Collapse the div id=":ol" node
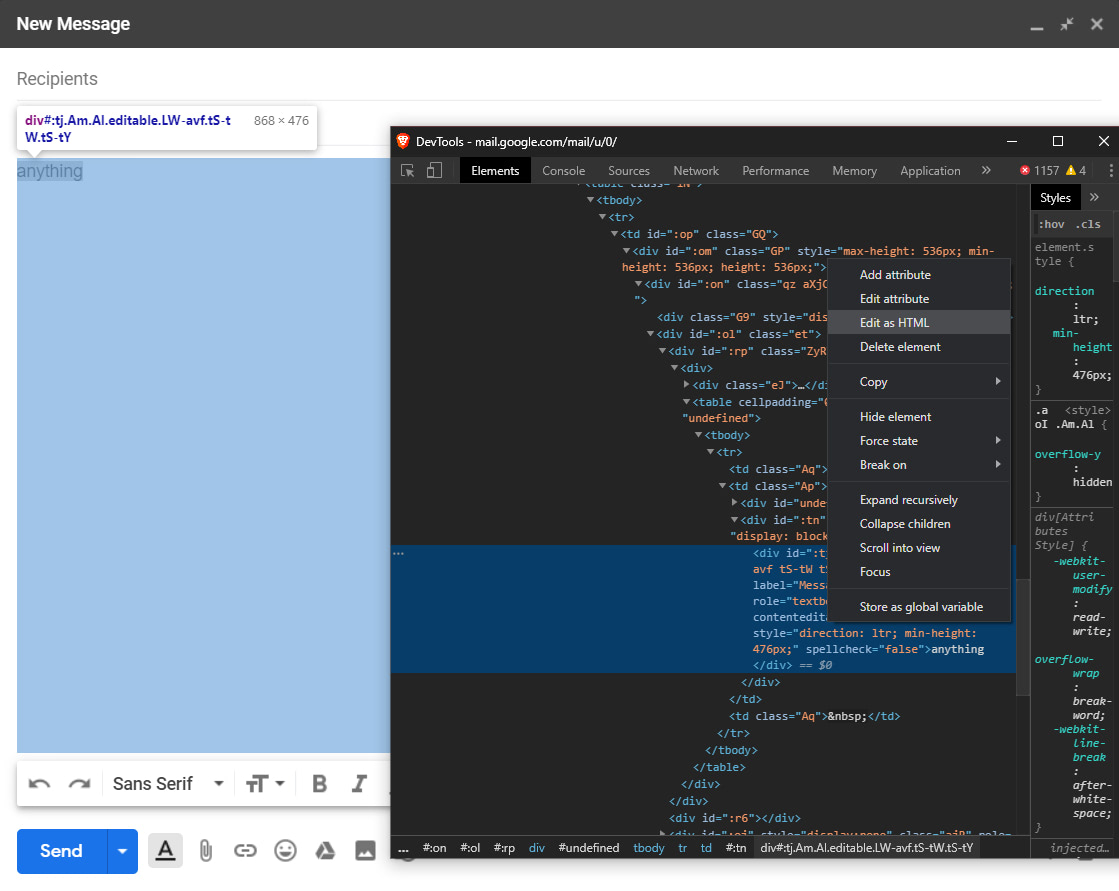 (x=650, y=334)
